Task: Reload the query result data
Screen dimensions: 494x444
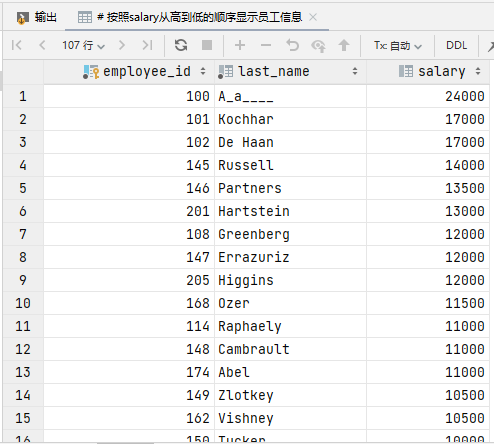Action: coord(181,45)
